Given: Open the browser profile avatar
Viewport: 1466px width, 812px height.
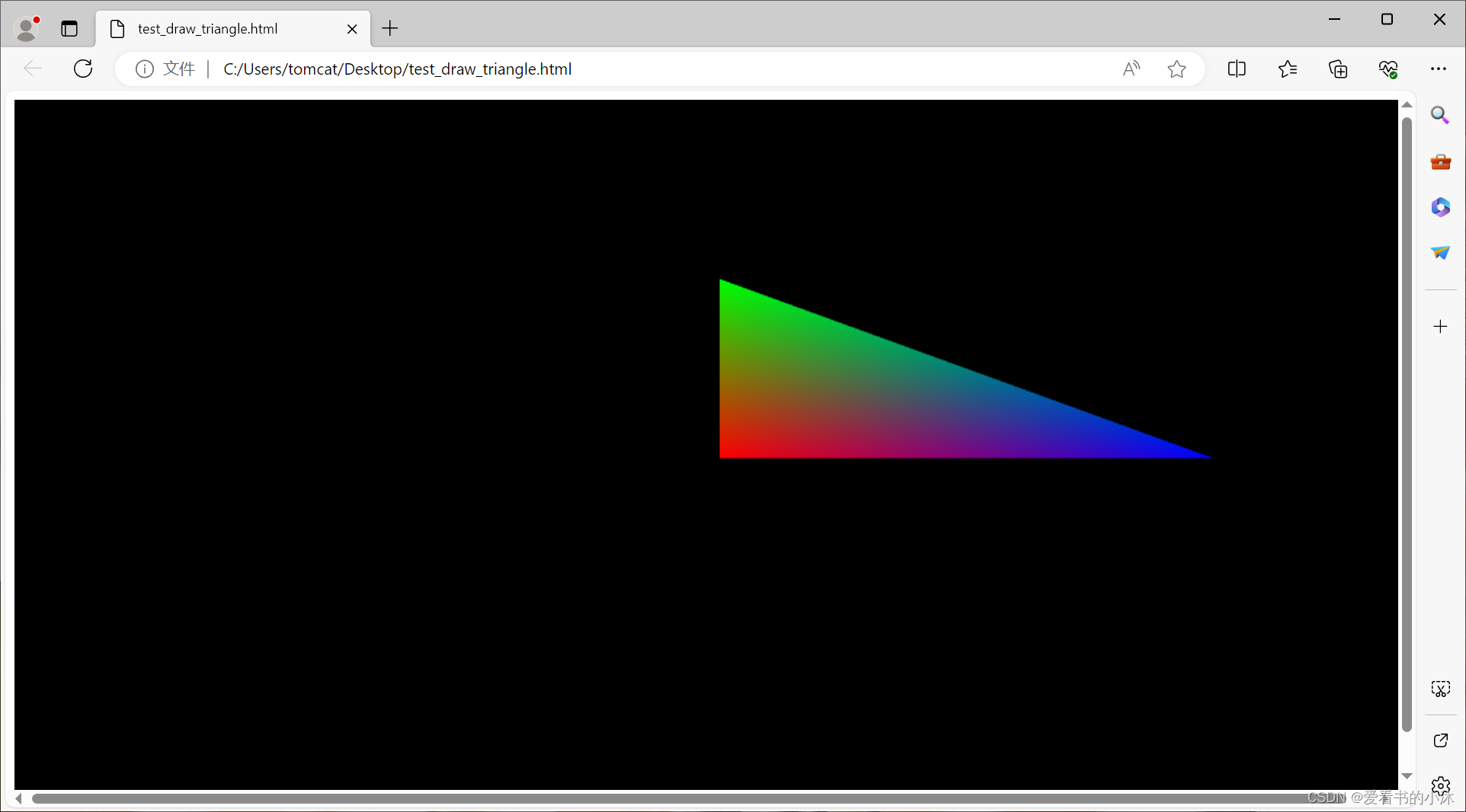Looking at the screenshot, I should [27, 29].
